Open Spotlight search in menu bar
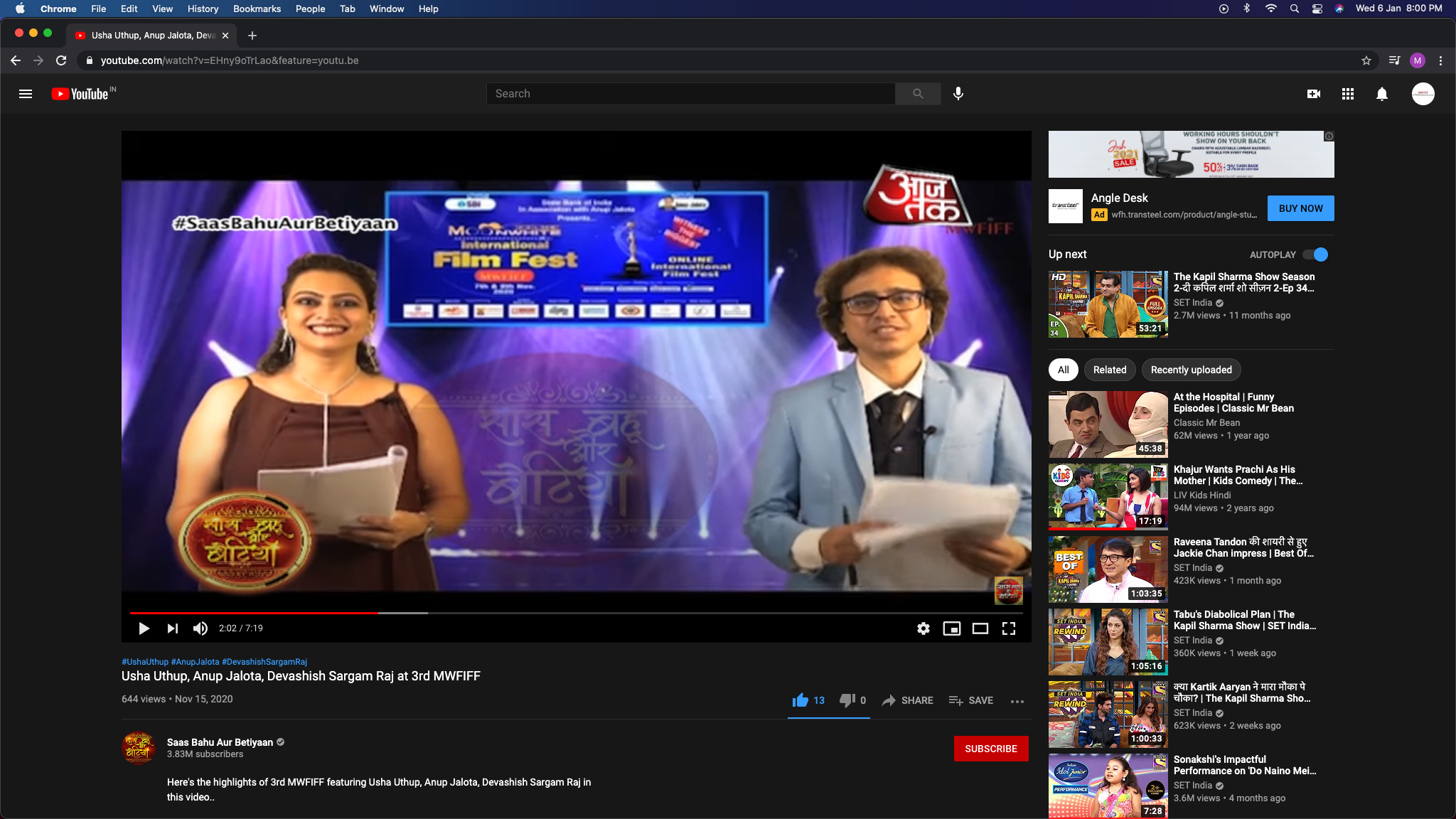This screenshot has height=819, width=1456. coord(1295,9)
